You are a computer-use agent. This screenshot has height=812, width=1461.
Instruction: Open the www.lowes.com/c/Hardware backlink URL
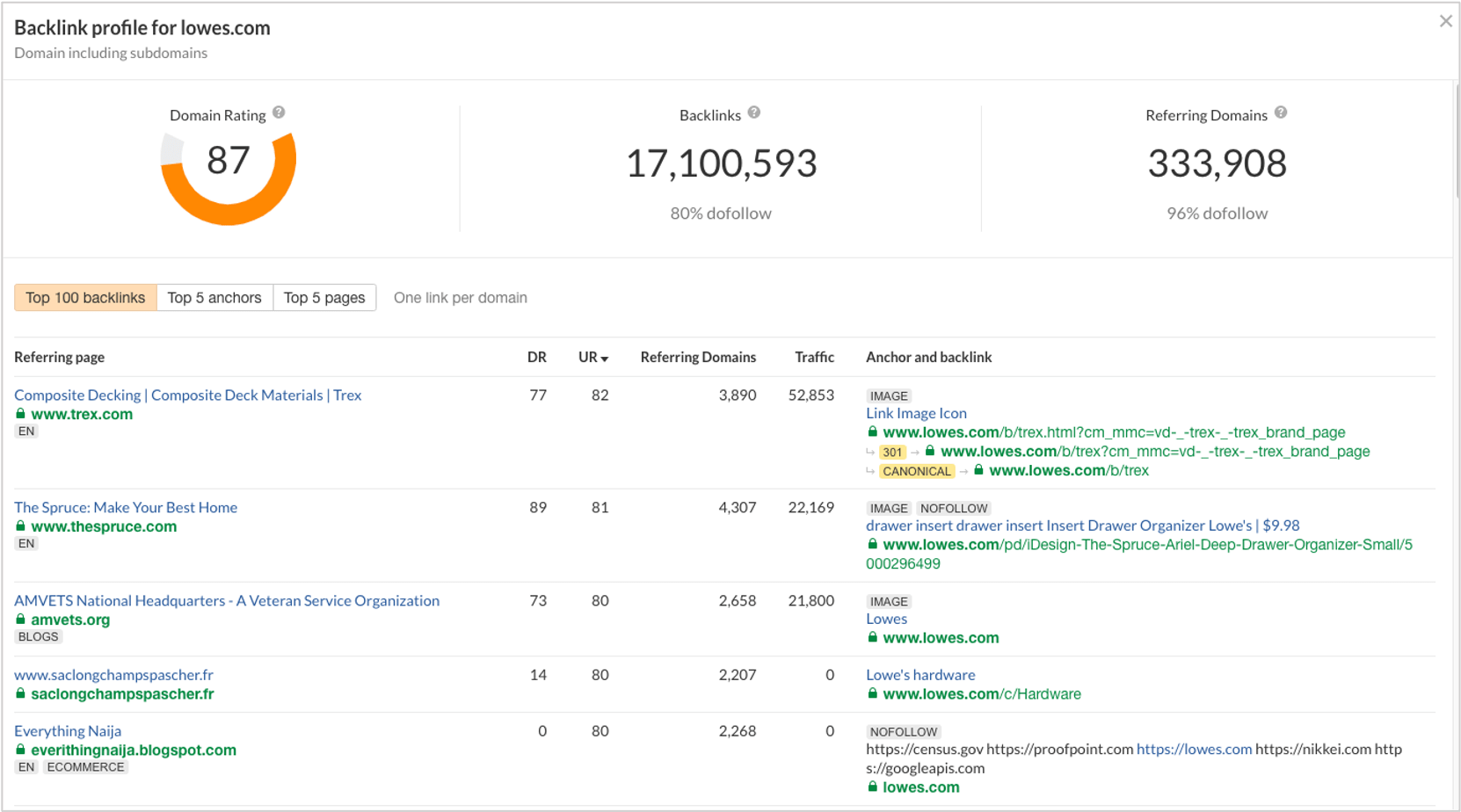[x=982, y=694]
